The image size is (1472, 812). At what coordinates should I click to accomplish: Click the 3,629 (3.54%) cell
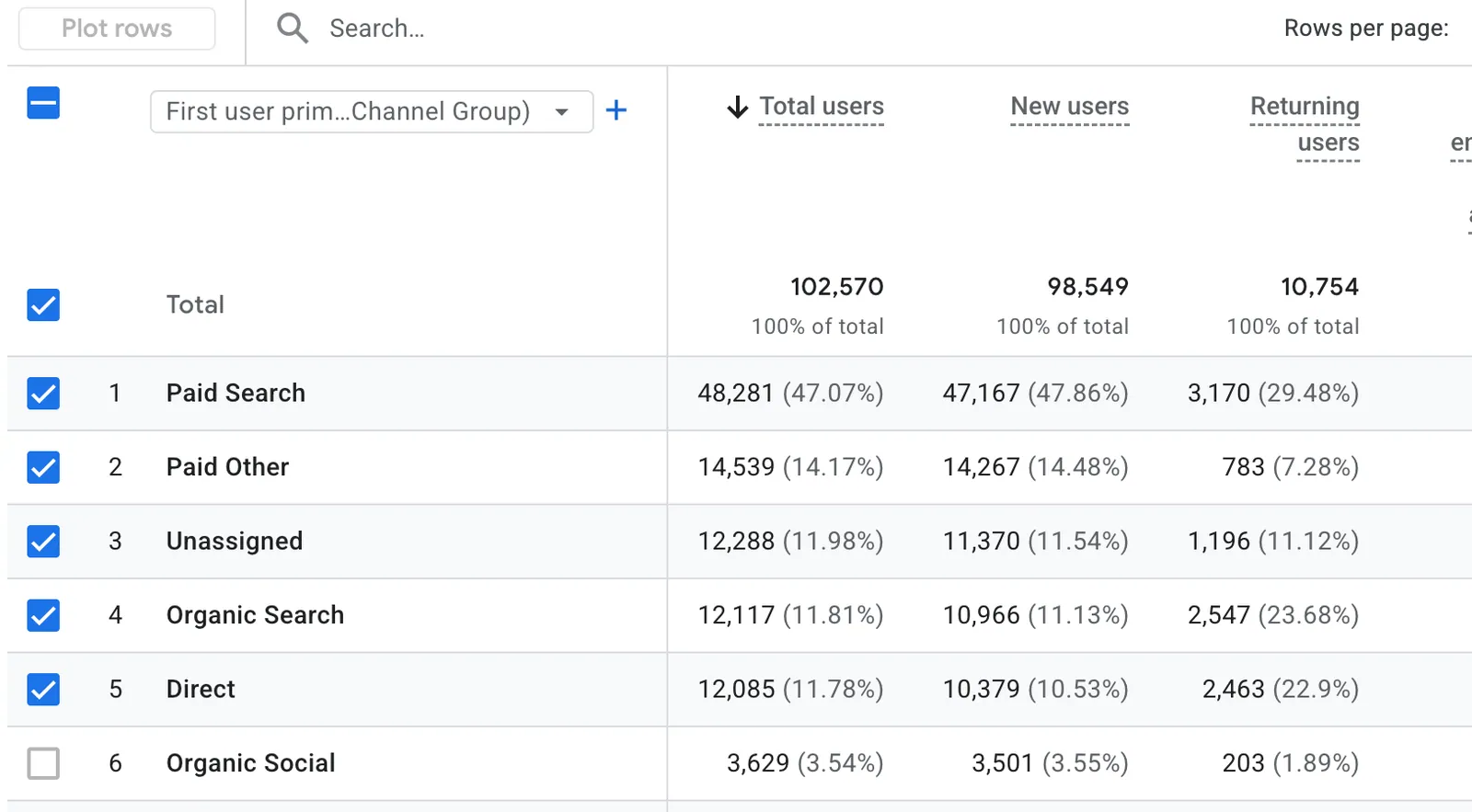pos(805,763)
